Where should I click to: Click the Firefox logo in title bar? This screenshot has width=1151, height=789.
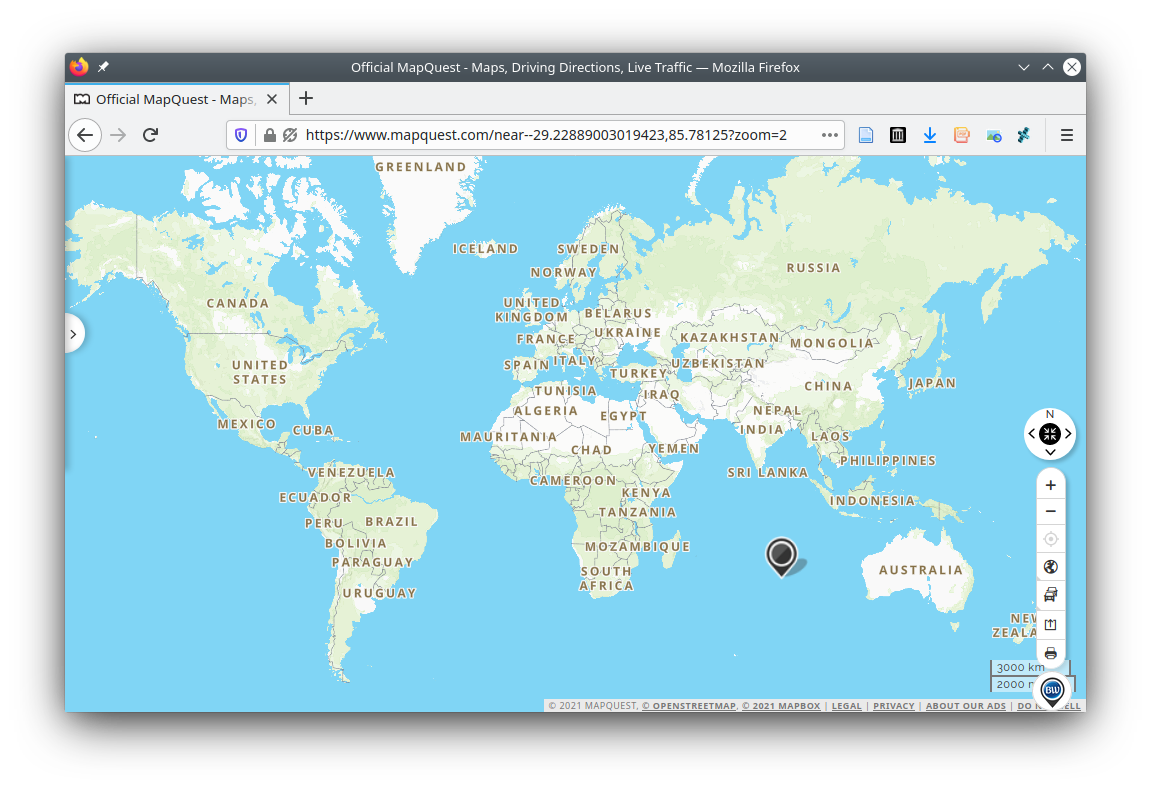coord(79,67)
